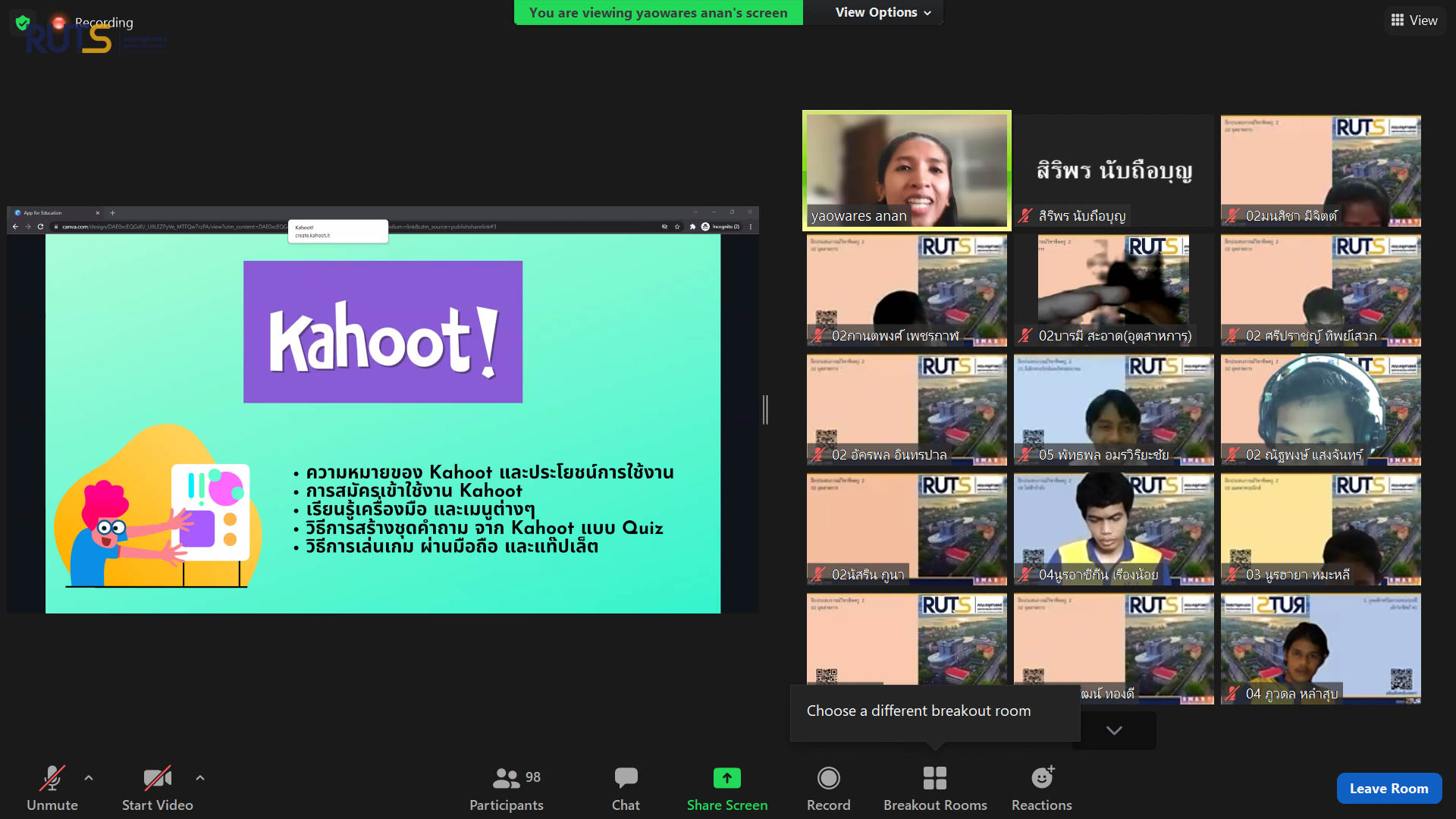The image size is (1456, 819).
Task: Select 03 นูรฮายา หมะหลี video tile
Action: click(1320, 529)
